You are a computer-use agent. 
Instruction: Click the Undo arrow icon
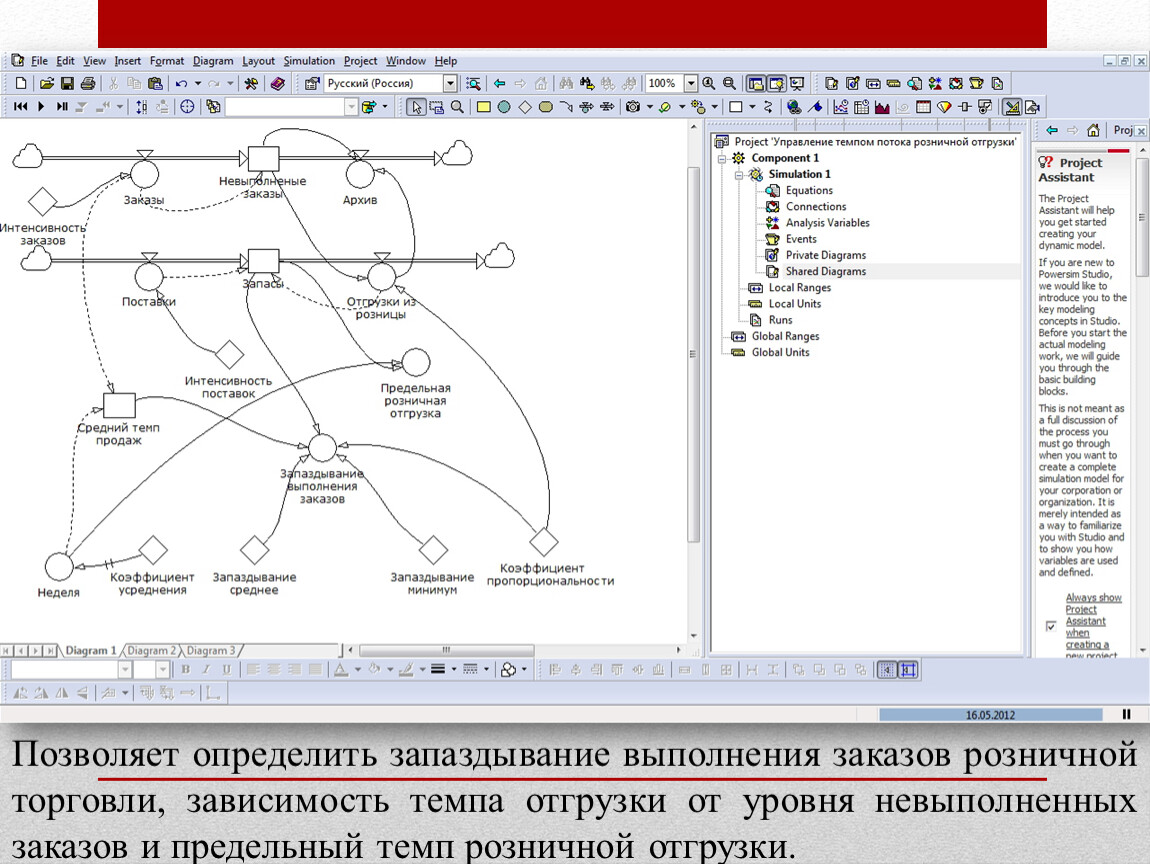click(181, 84)
